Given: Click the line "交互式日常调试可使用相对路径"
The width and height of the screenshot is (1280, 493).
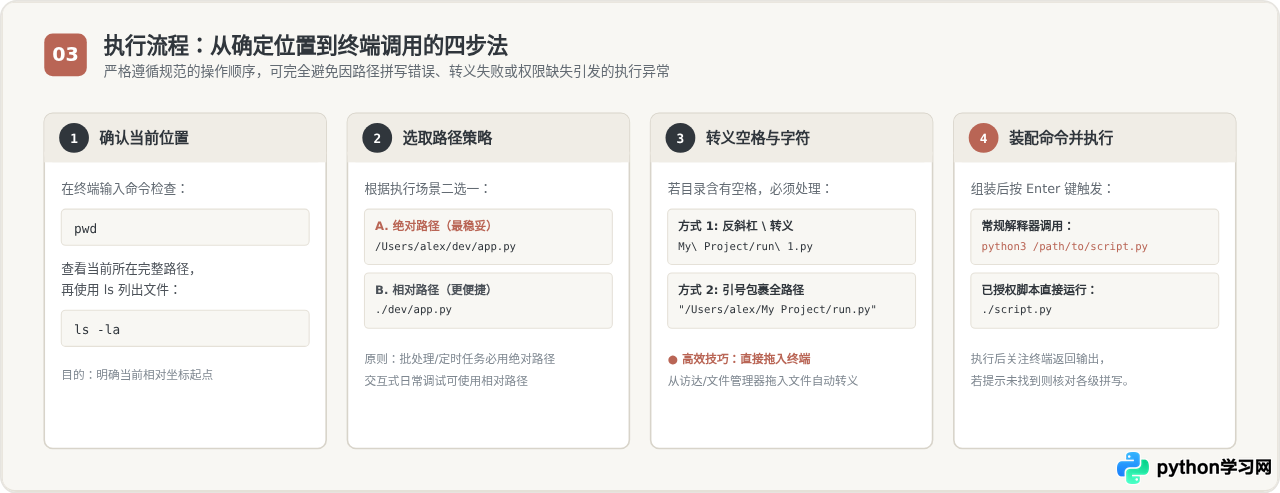Looking at the screenshot, I should tap(446, 381).
